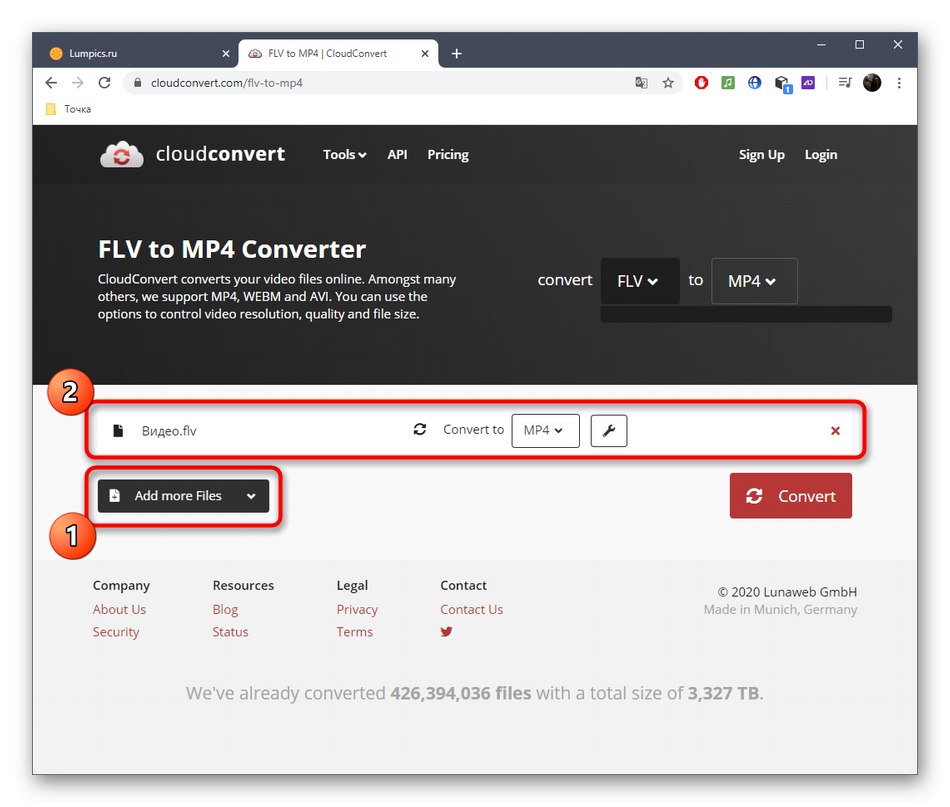Click the refresh arrows icon beside Convert to
The height and width of the screenshot is (807, 950).
(x=420, y=430)
